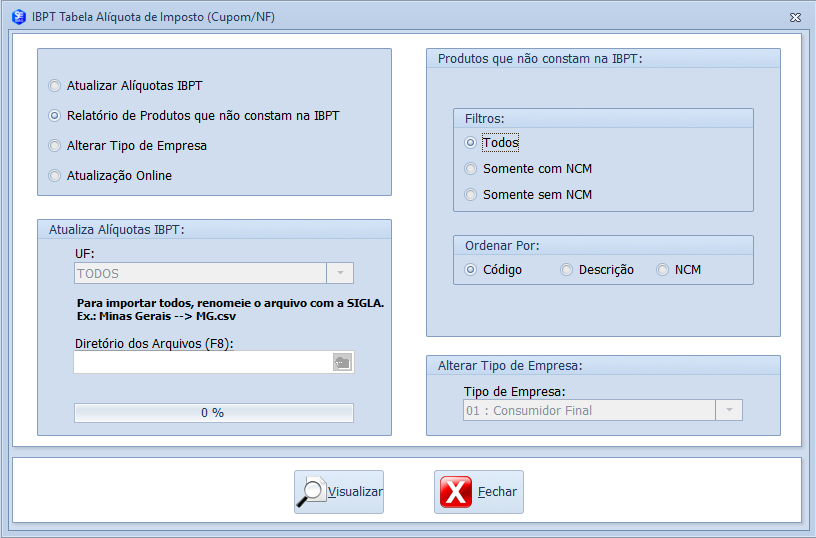Sort by Código
This screenshot has width=816, height=538.
pos(471,270)
